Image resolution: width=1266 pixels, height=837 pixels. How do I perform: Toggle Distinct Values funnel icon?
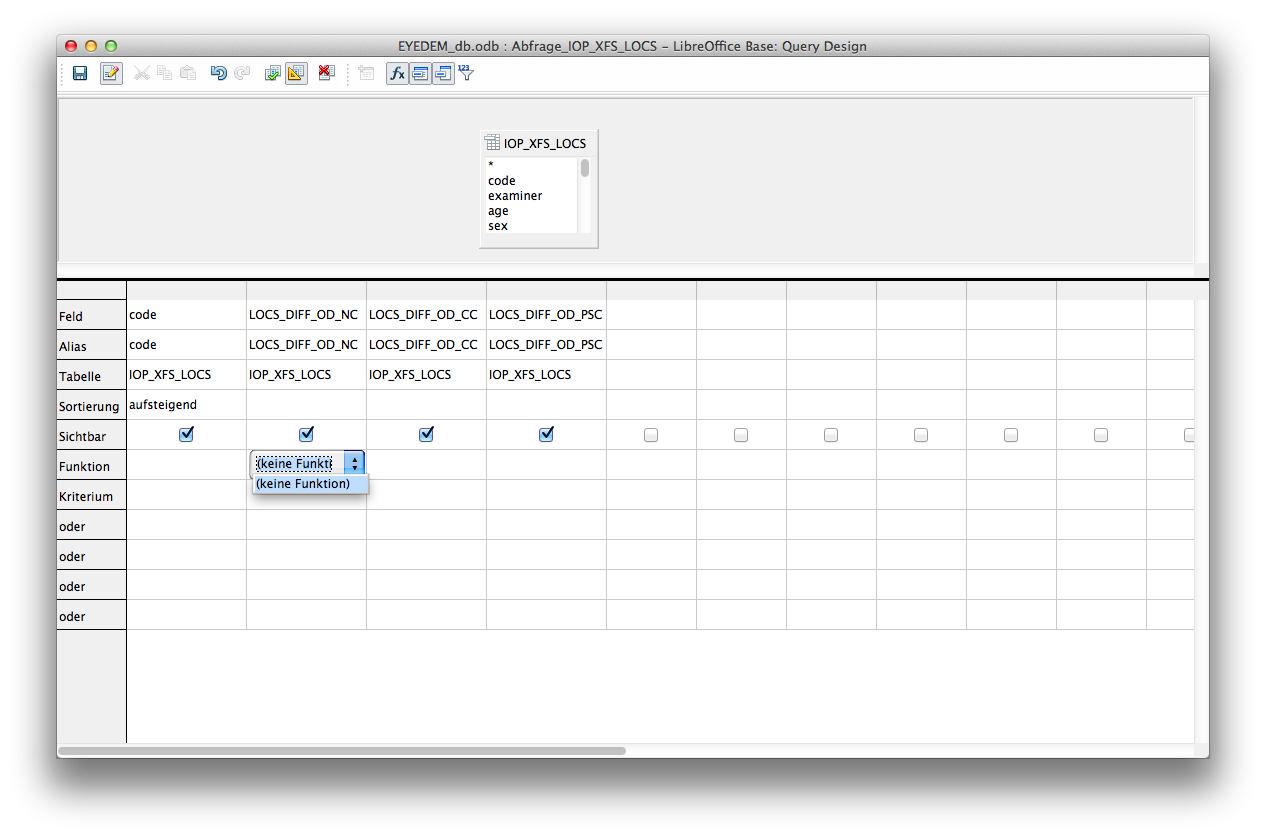(466, 73)
